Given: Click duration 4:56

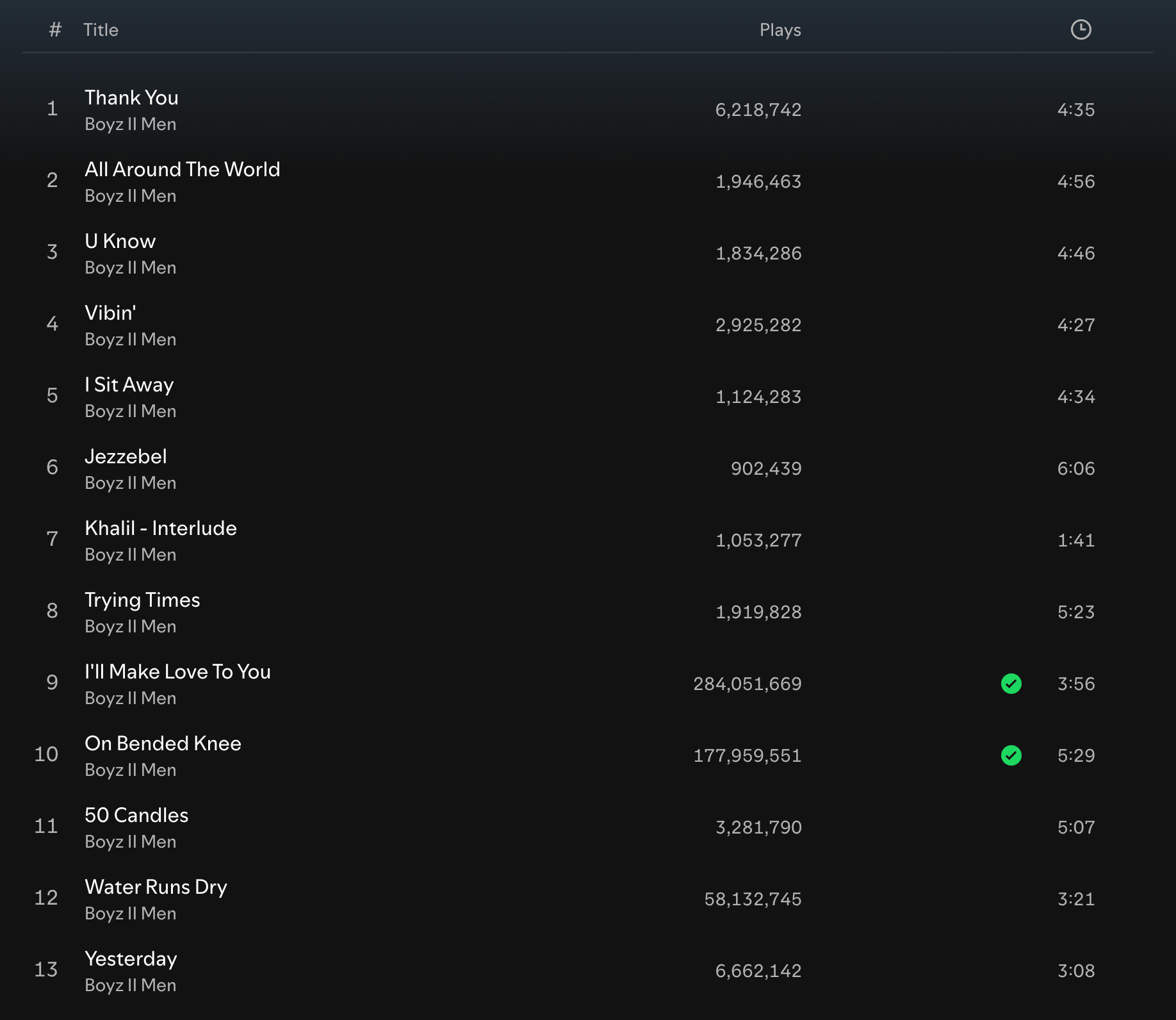Looking at the screenshot, I should click(1076, 181).
